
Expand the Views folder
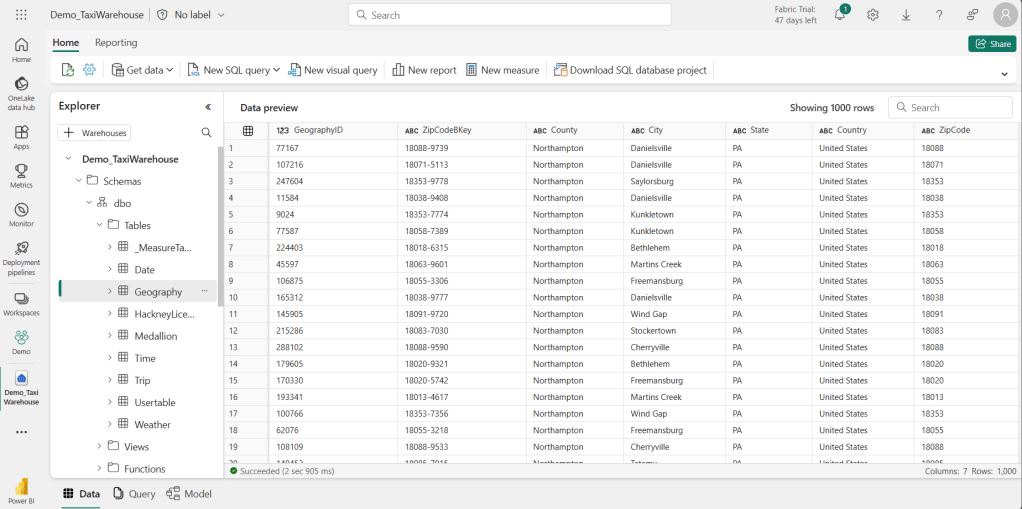[x=99, y=446]
